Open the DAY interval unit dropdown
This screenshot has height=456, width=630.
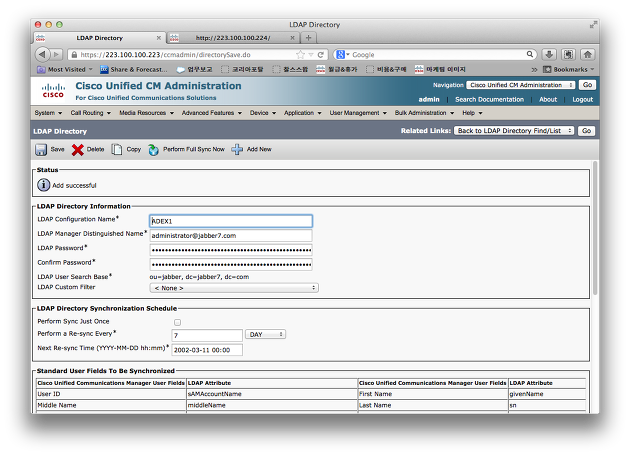click(266, 334)
